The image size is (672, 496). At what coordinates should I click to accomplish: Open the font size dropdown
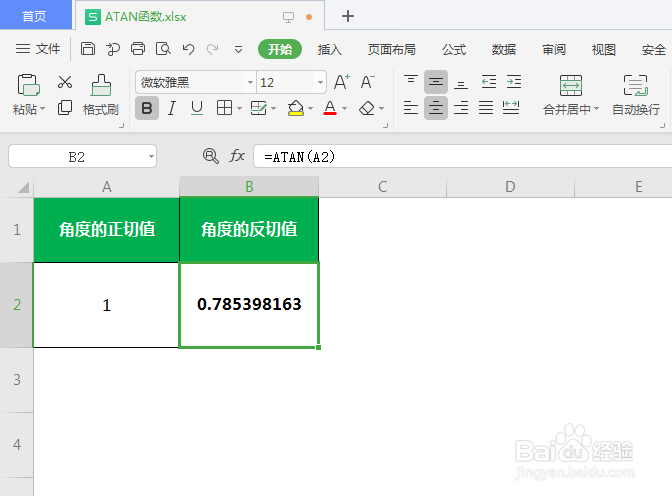pos(320,82)
